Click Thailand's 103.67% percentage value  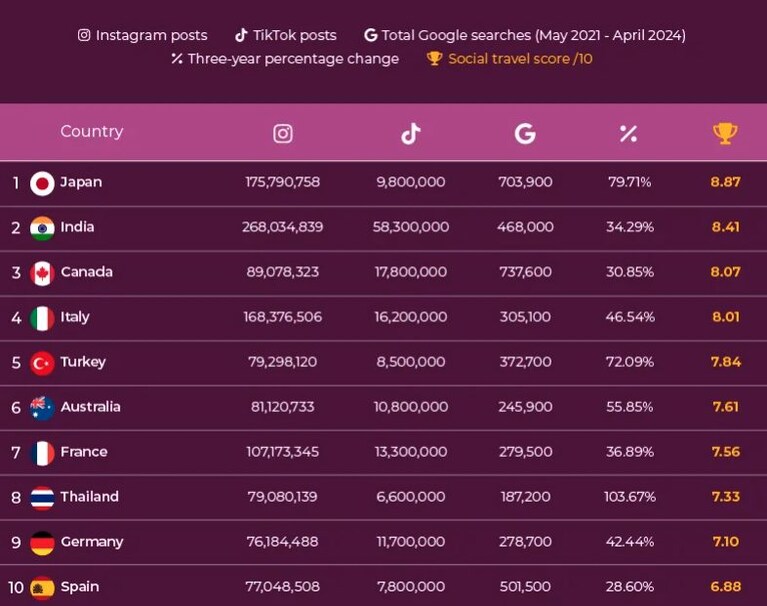pyautogui.click(x=630, y=497)
